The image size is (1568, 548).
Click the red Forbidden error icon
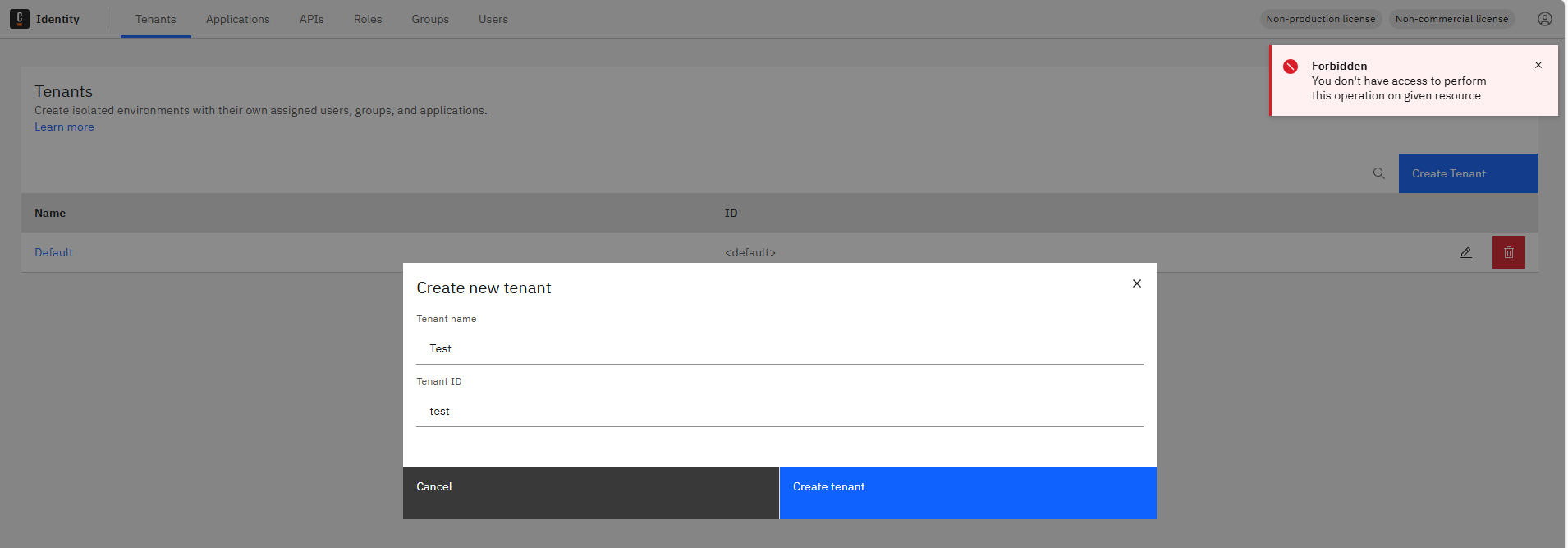click(1291, 67)
